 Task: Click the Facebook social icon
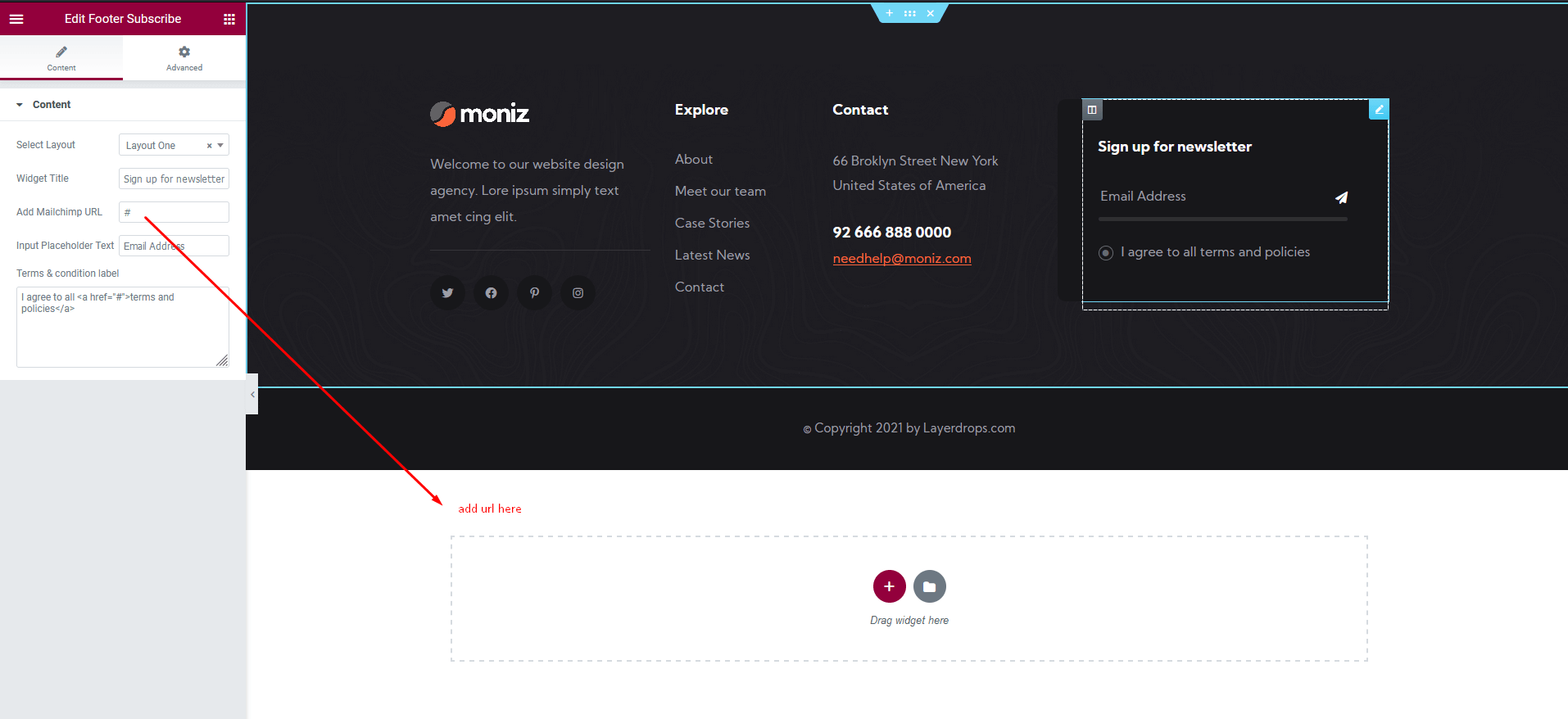[x=491, y=293]
